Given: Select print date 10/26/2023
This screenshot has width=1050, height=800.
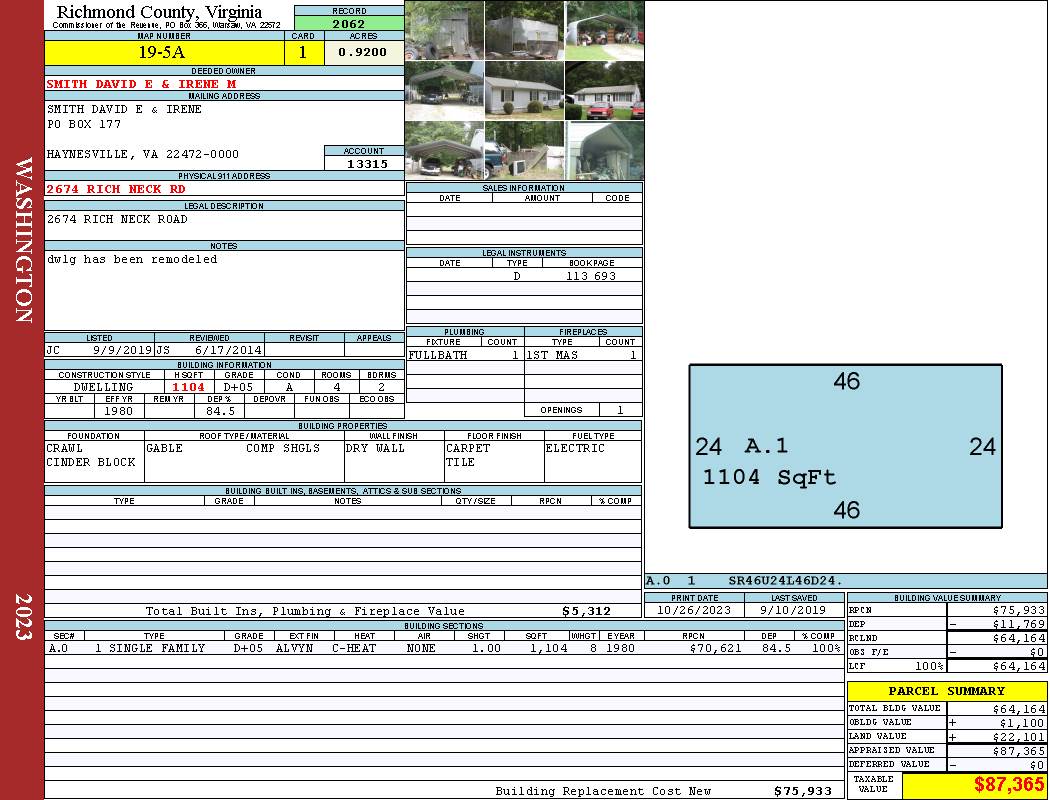Looking at the screenshot, I should 694,610.
